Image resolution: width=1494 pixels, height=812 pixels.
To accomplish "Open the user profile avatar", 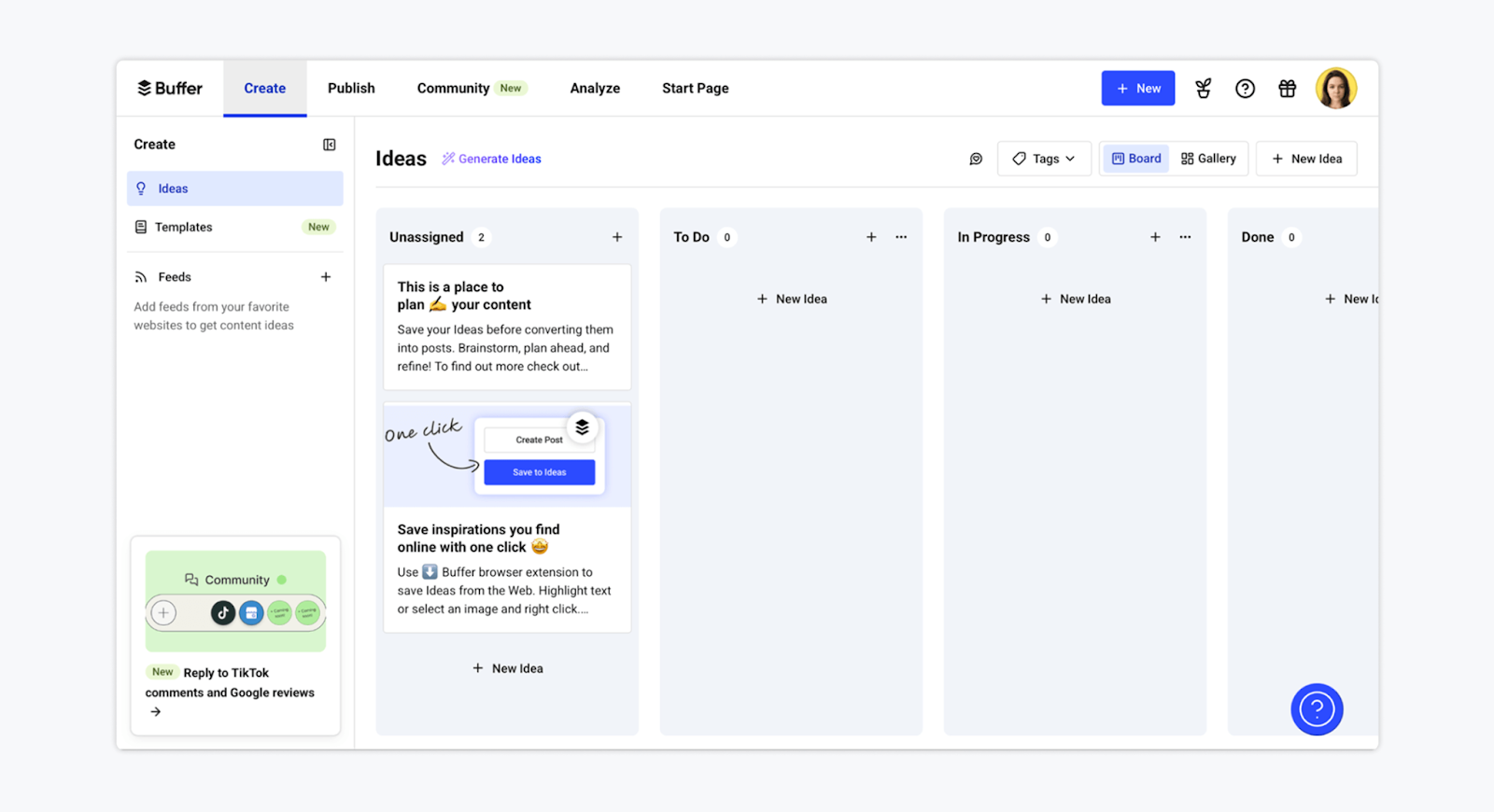I will coord(1335,89).
